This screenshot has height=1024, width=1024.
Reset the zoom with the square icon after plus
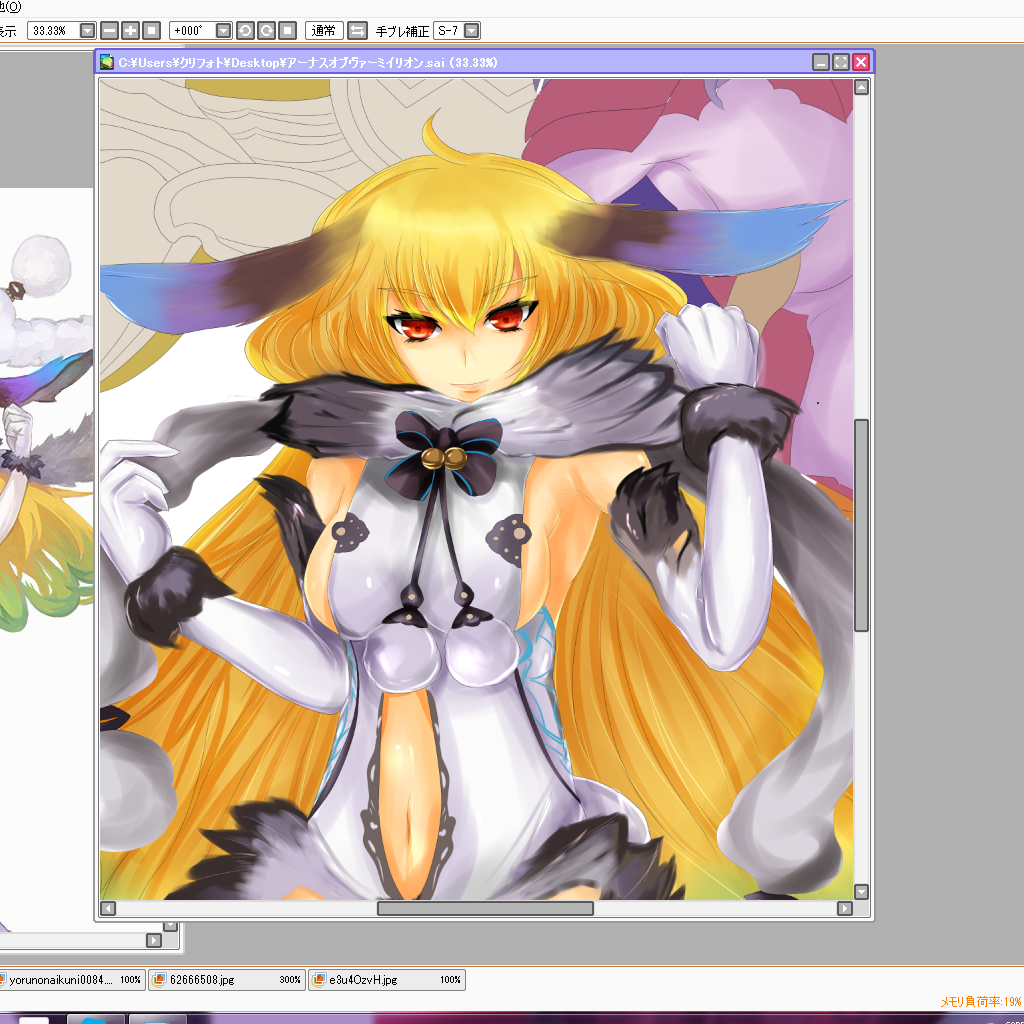[x=152, y=31]
